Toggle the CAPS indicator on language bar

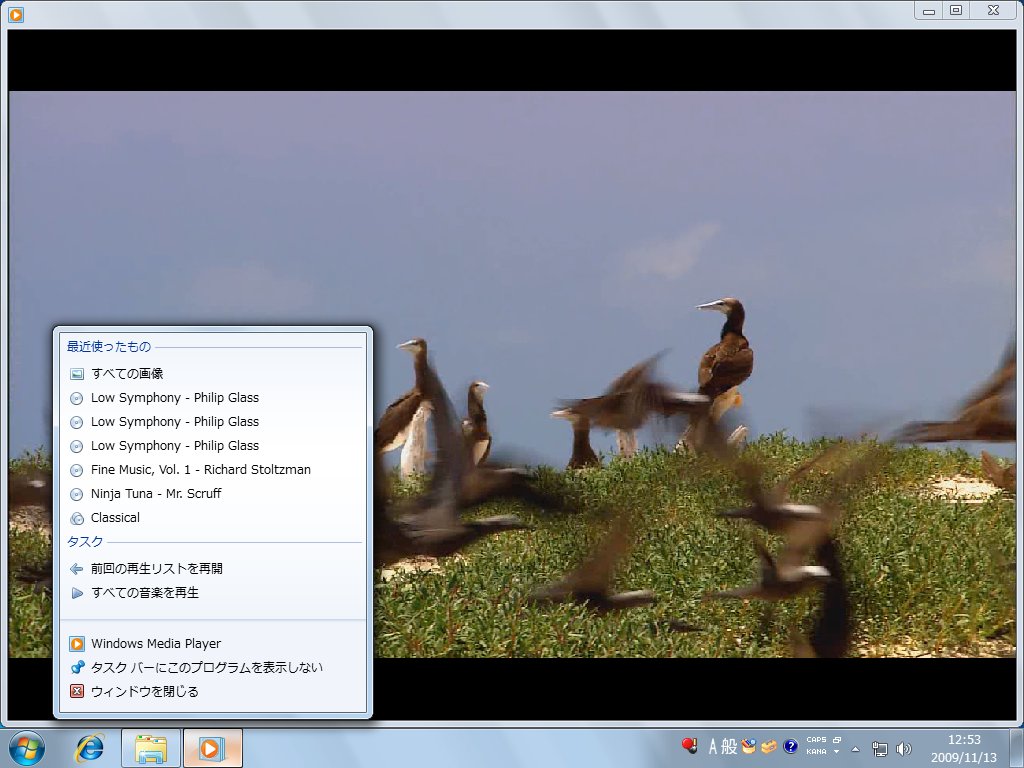816,740
